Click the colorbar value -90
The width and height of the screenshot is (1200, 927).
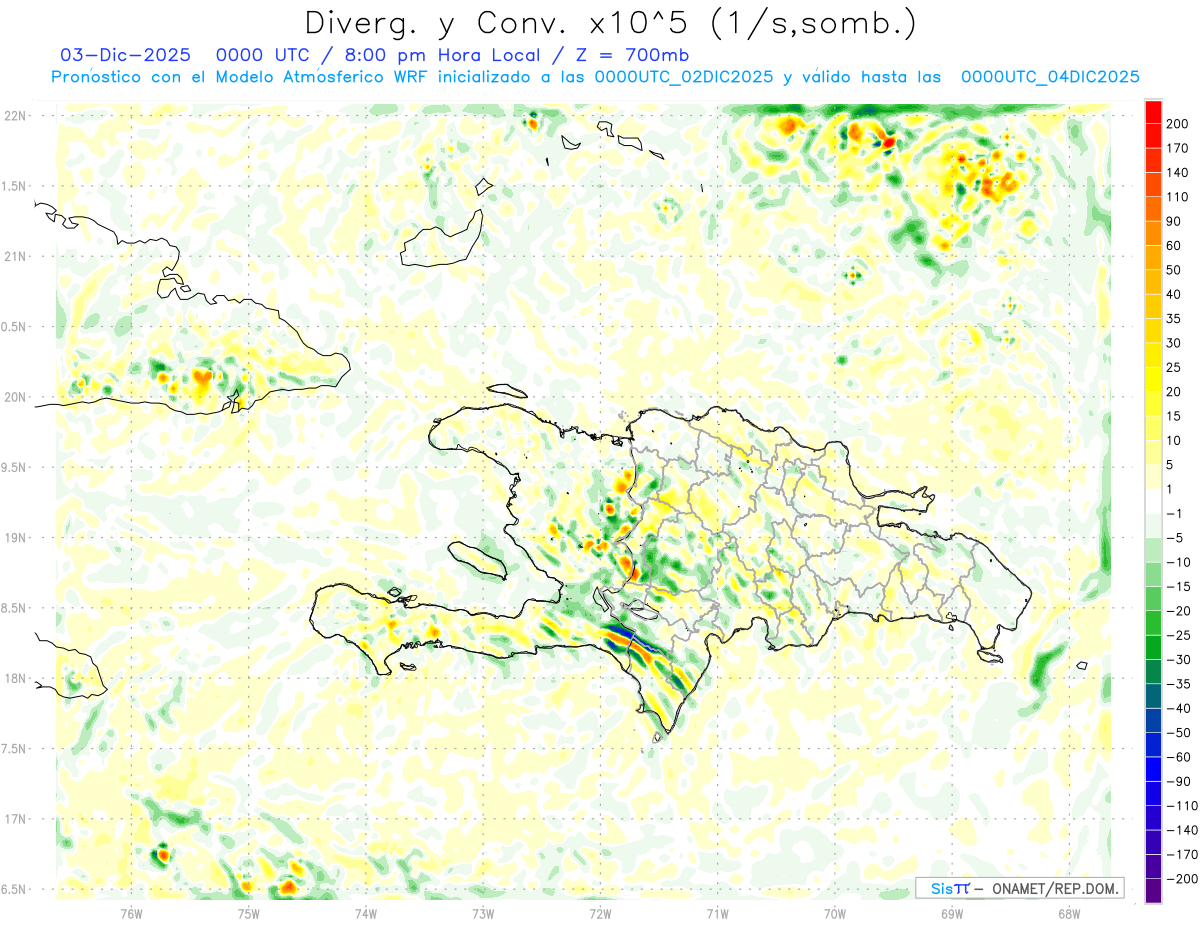(1181, 782)
